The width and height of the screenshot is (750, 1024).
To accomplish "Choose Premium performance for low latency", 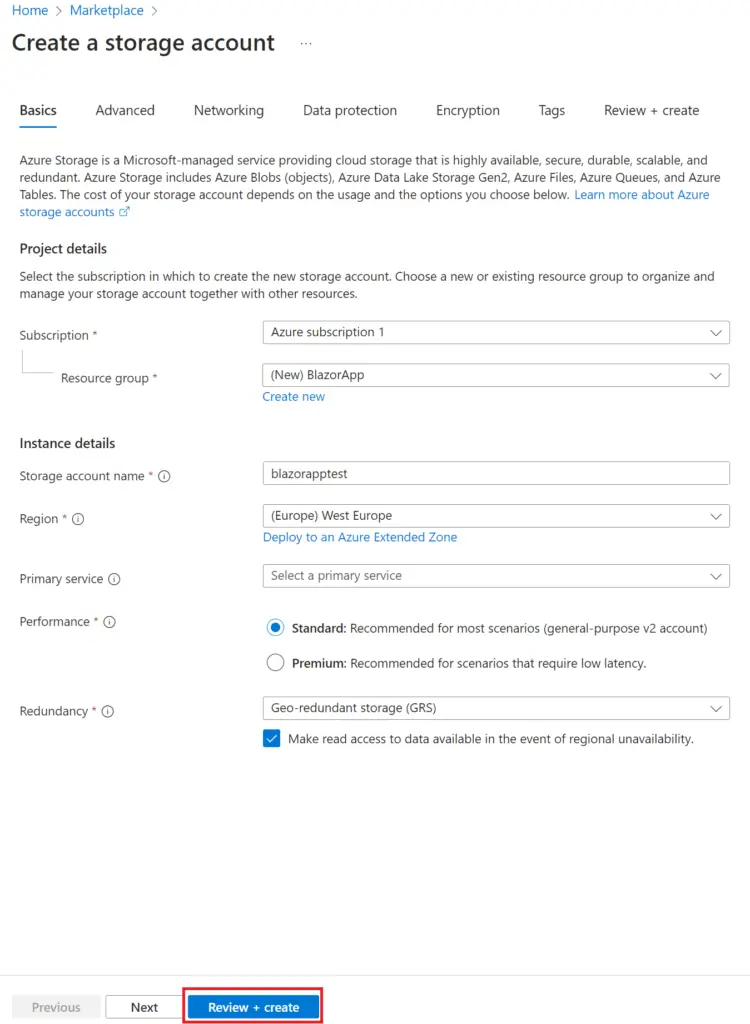I will (276, 662).
